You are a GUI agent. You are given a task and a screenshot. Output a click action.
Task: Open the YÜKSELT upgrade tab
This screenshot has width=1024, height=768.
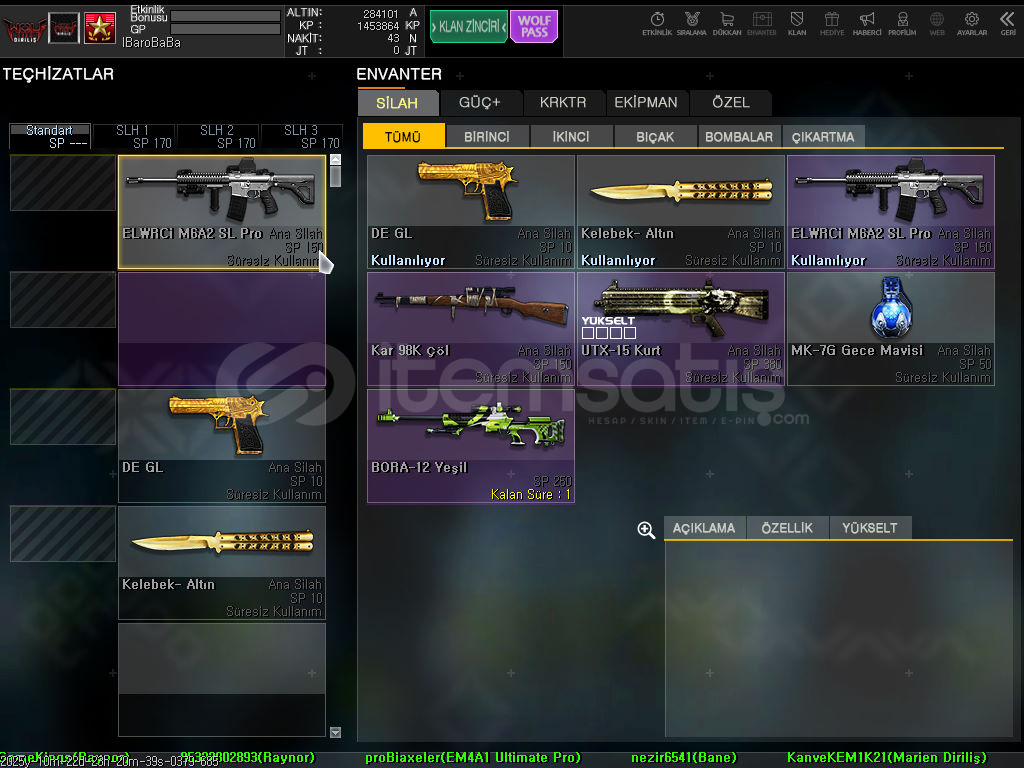point(869,528)
